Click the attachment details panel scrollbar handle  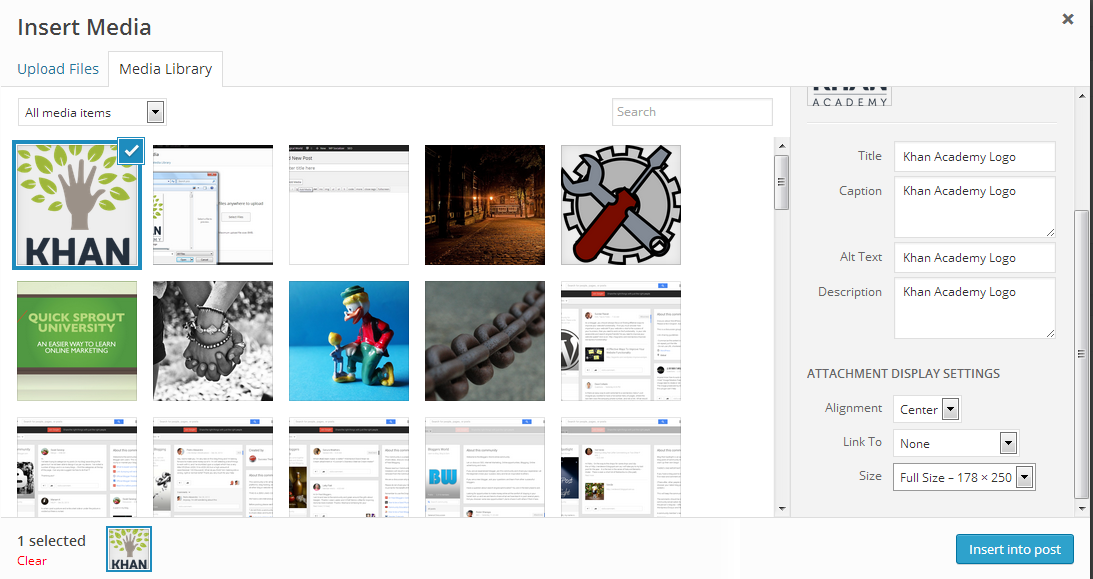[x=1081, y=355]
